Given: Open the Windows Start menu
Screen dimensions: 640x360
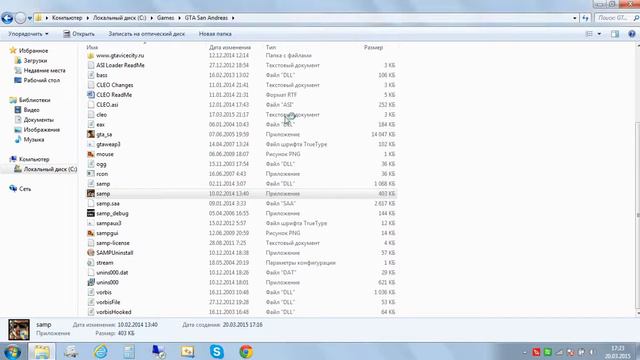Looking at the screenshot, I should 12,351.
